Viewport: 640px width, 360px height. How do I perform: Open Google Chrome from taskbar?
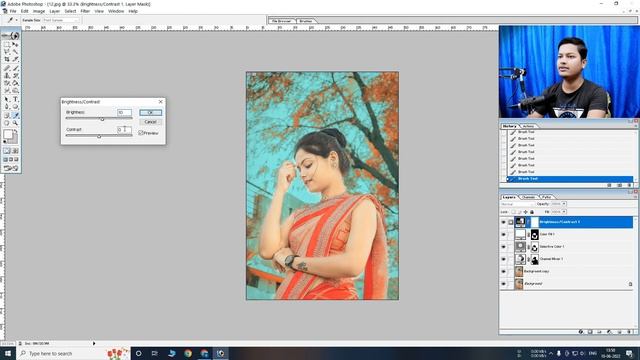188,353
